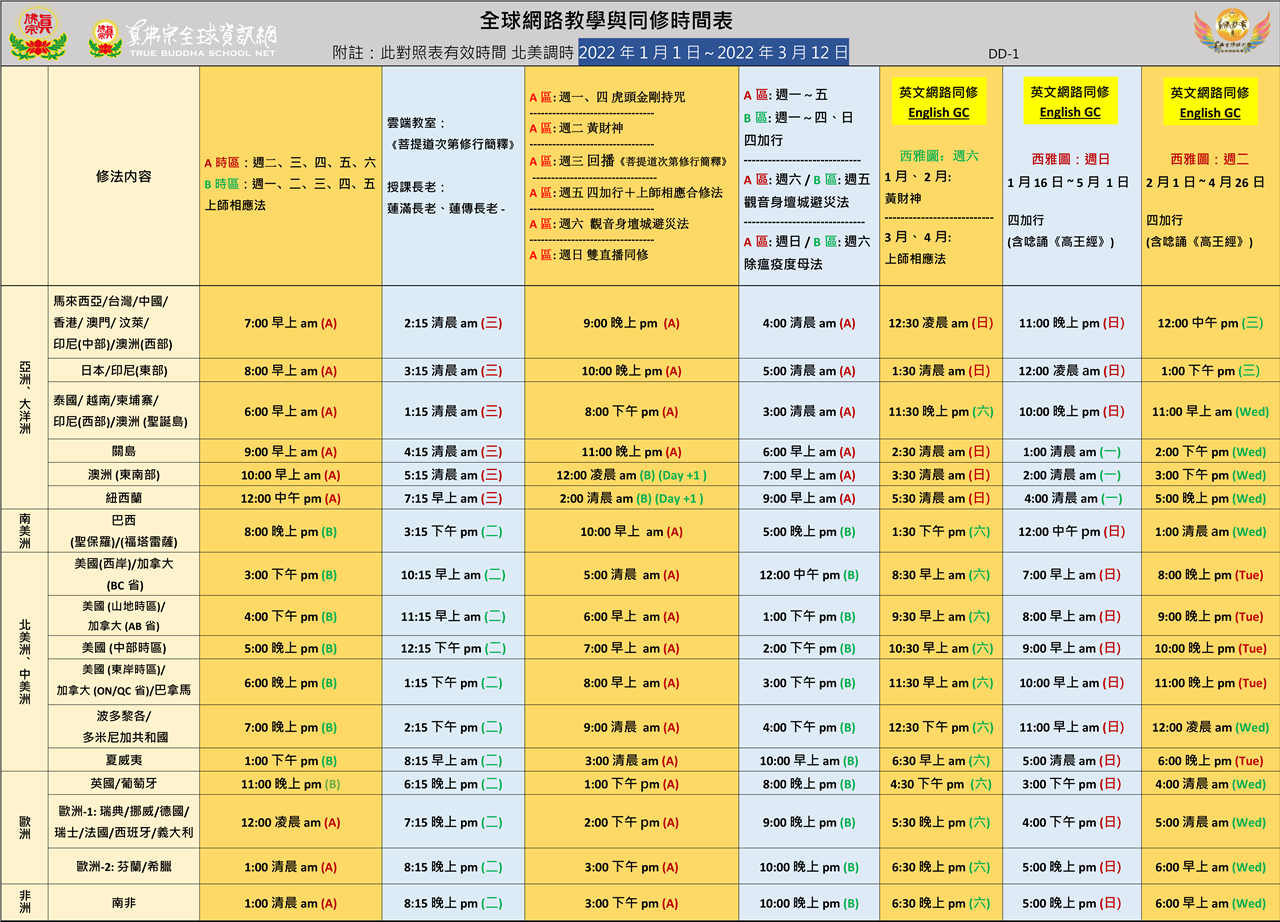Open English GC link in Seattle Saturday column
1280x922 pixels.
[x=938, y=113]
